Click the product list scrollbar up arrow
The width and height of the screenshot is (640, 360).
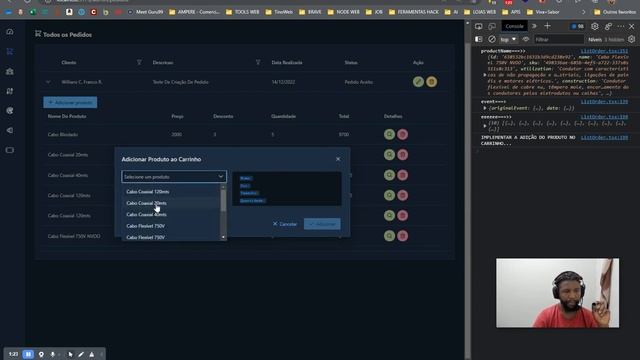point(223,187)
